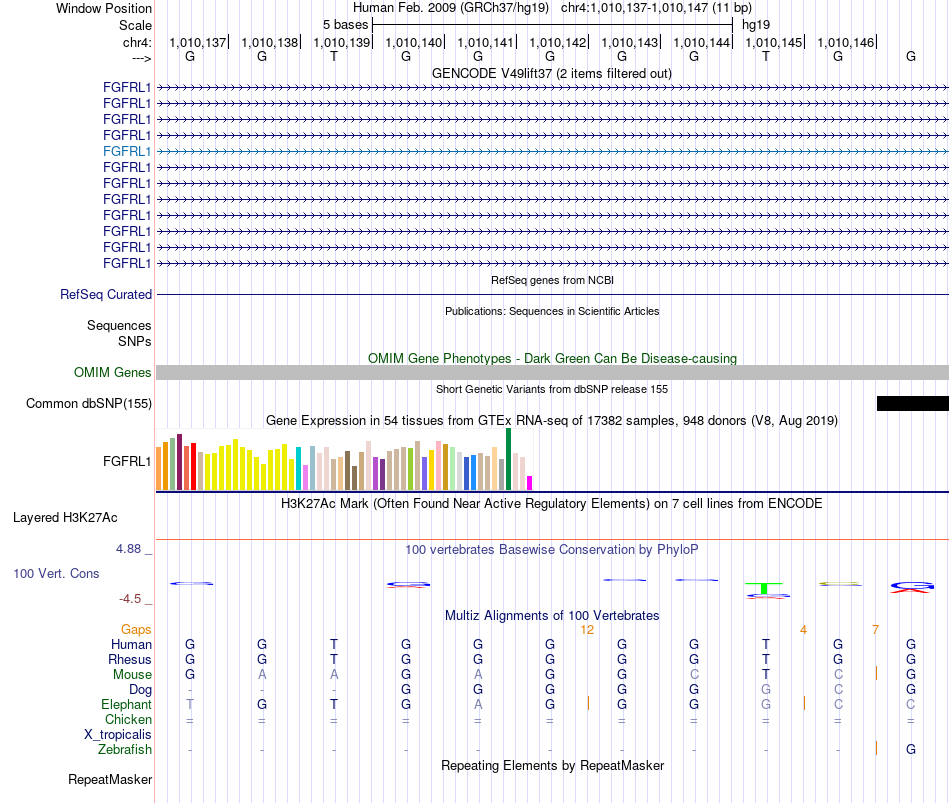Screen dimensions: 950x803
Task: Click the Common dbSNP(155) track label
Action: (x=89, y=404)
